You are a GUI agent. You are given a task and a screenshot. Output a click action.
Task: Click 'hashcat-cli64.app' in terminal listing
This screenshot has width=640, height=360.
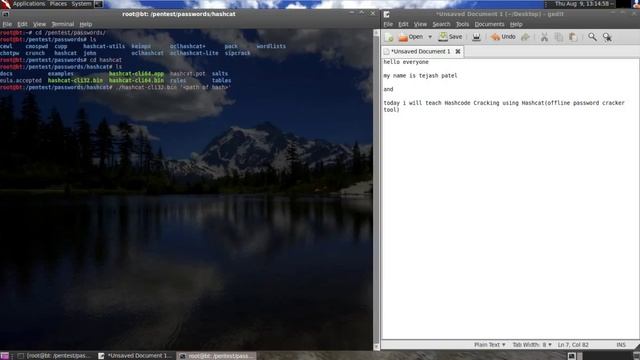pos(136,74)
